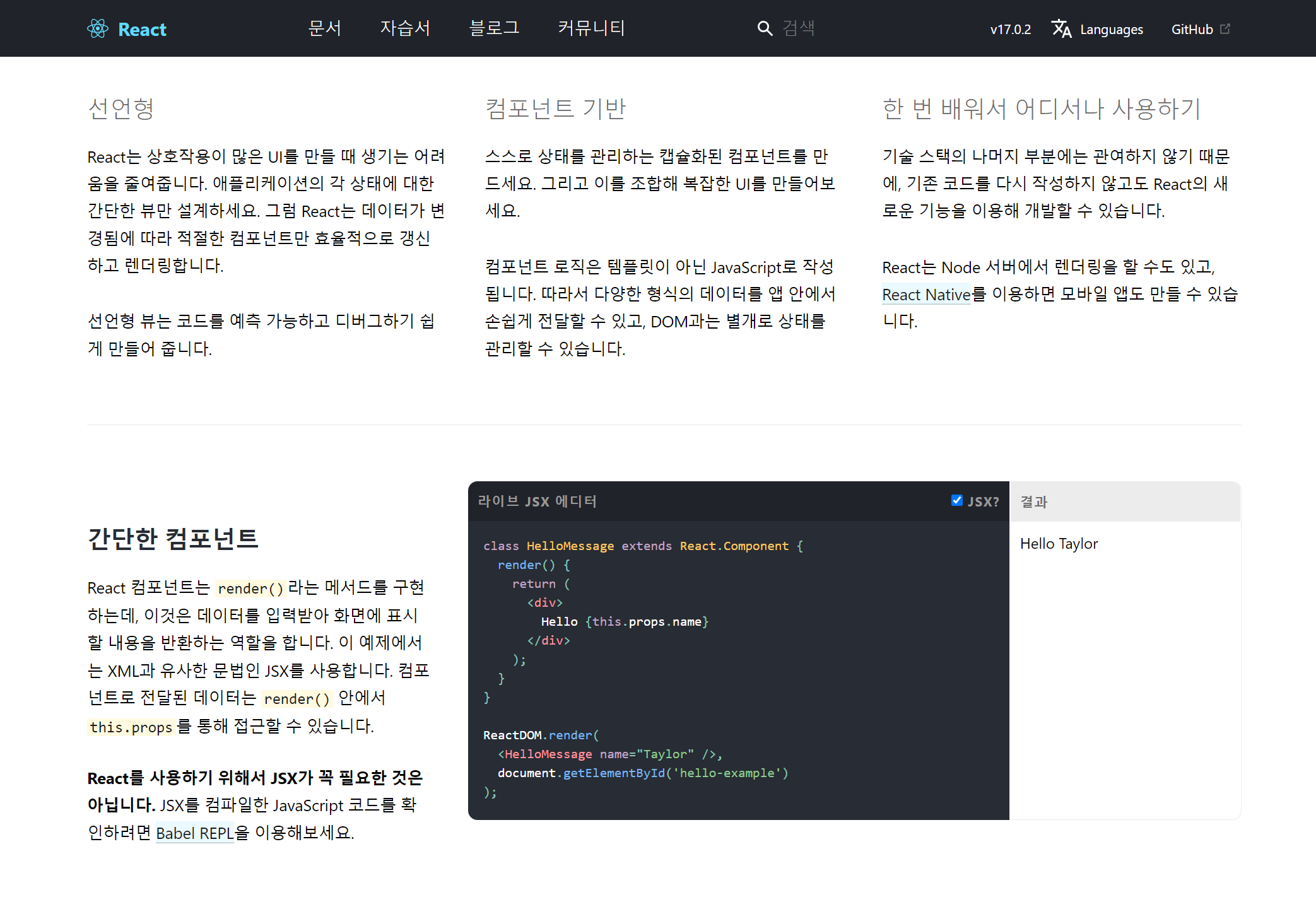This screenshot has height=902, width=1316.
Task: Click the React atom logo icon
Action: point(98,28)
